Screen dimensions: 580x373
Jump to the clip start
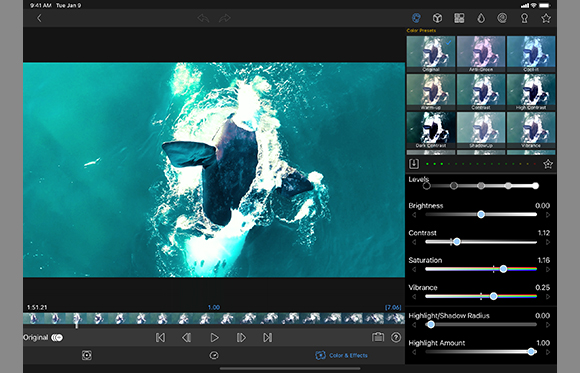click(x=160, y=337)
